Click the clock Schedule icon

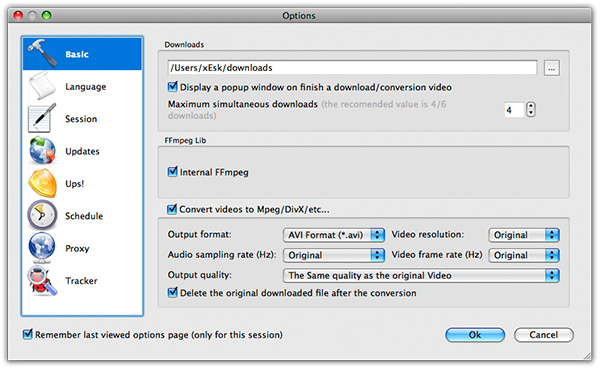(42, 215)
